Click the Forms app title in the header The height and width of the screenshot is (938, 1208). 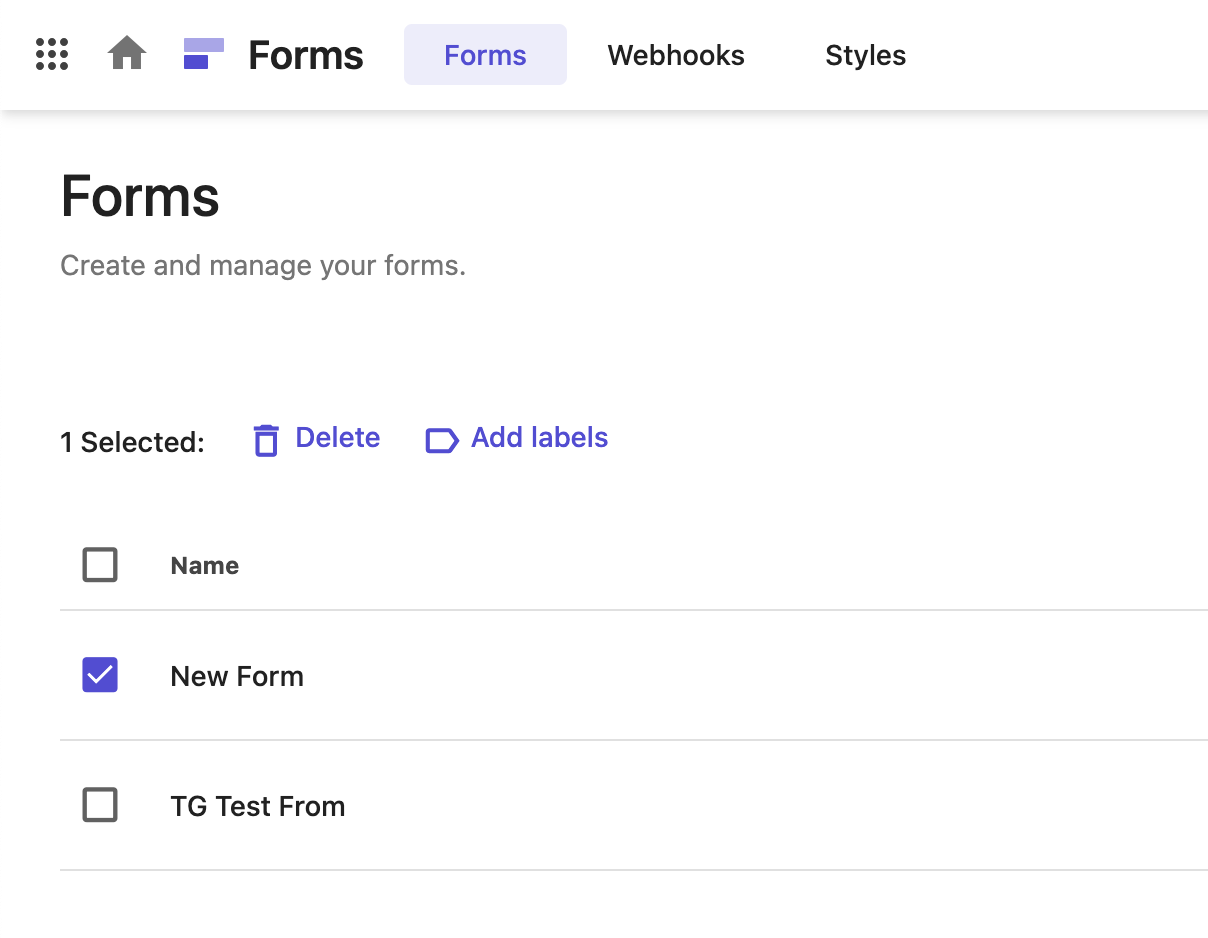[x=306, y=55]
